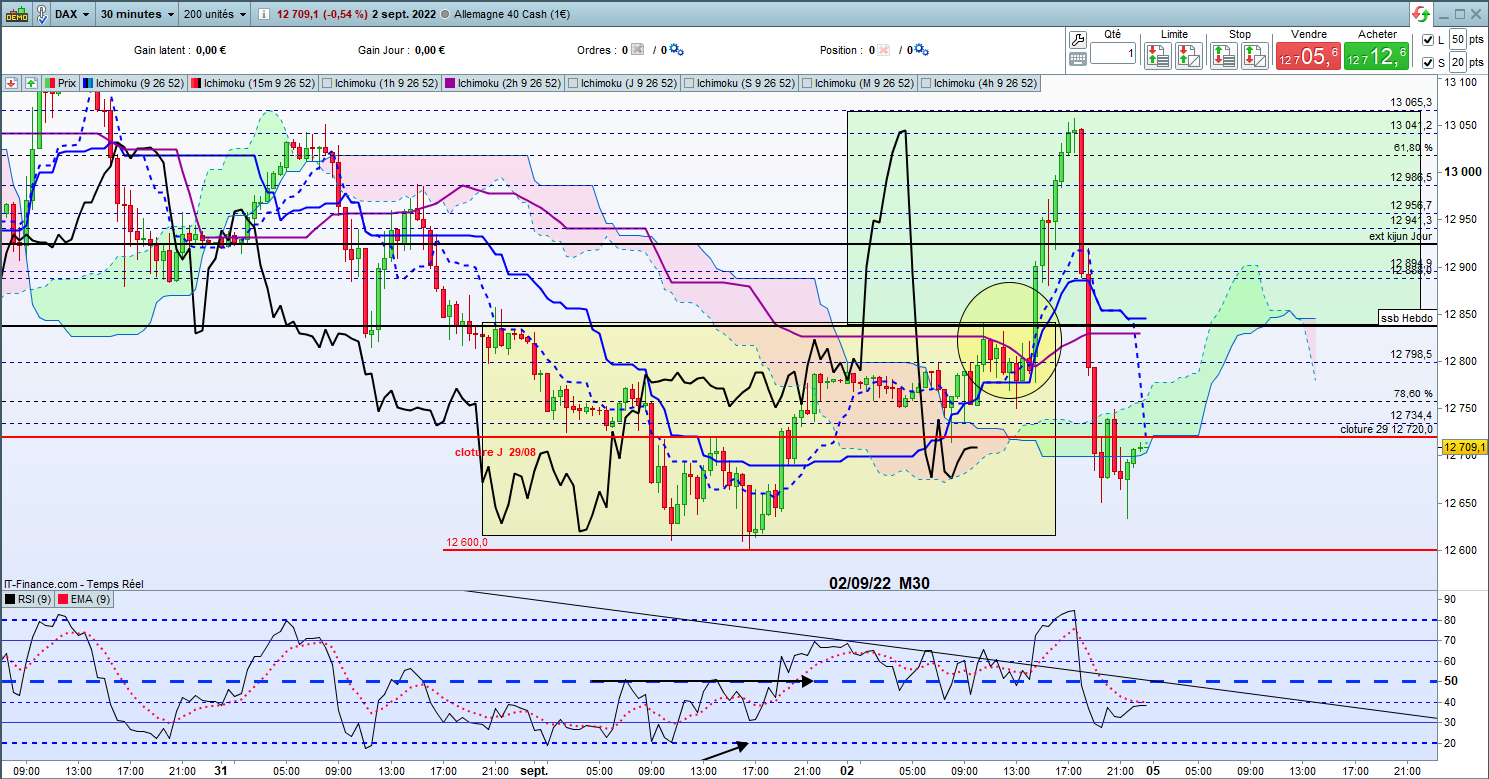
Task: Toggle Ichimoku (M 9 26 52) checkbox
Action: coord(807,83)
